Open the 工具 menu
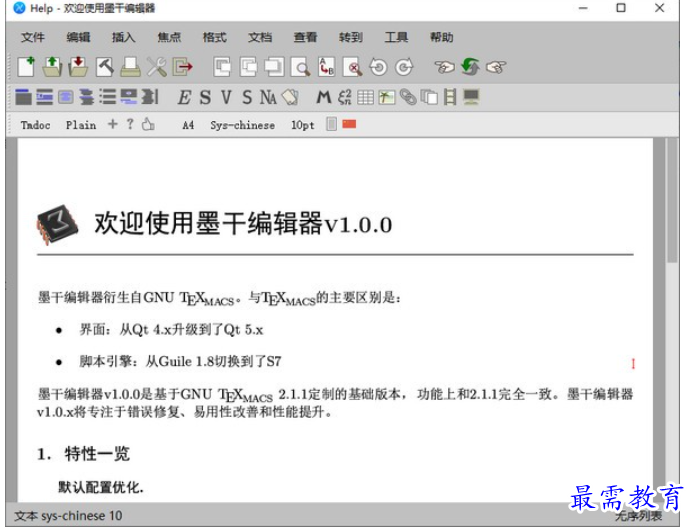Screen dimensions: 692x529 tap(396, 38)
